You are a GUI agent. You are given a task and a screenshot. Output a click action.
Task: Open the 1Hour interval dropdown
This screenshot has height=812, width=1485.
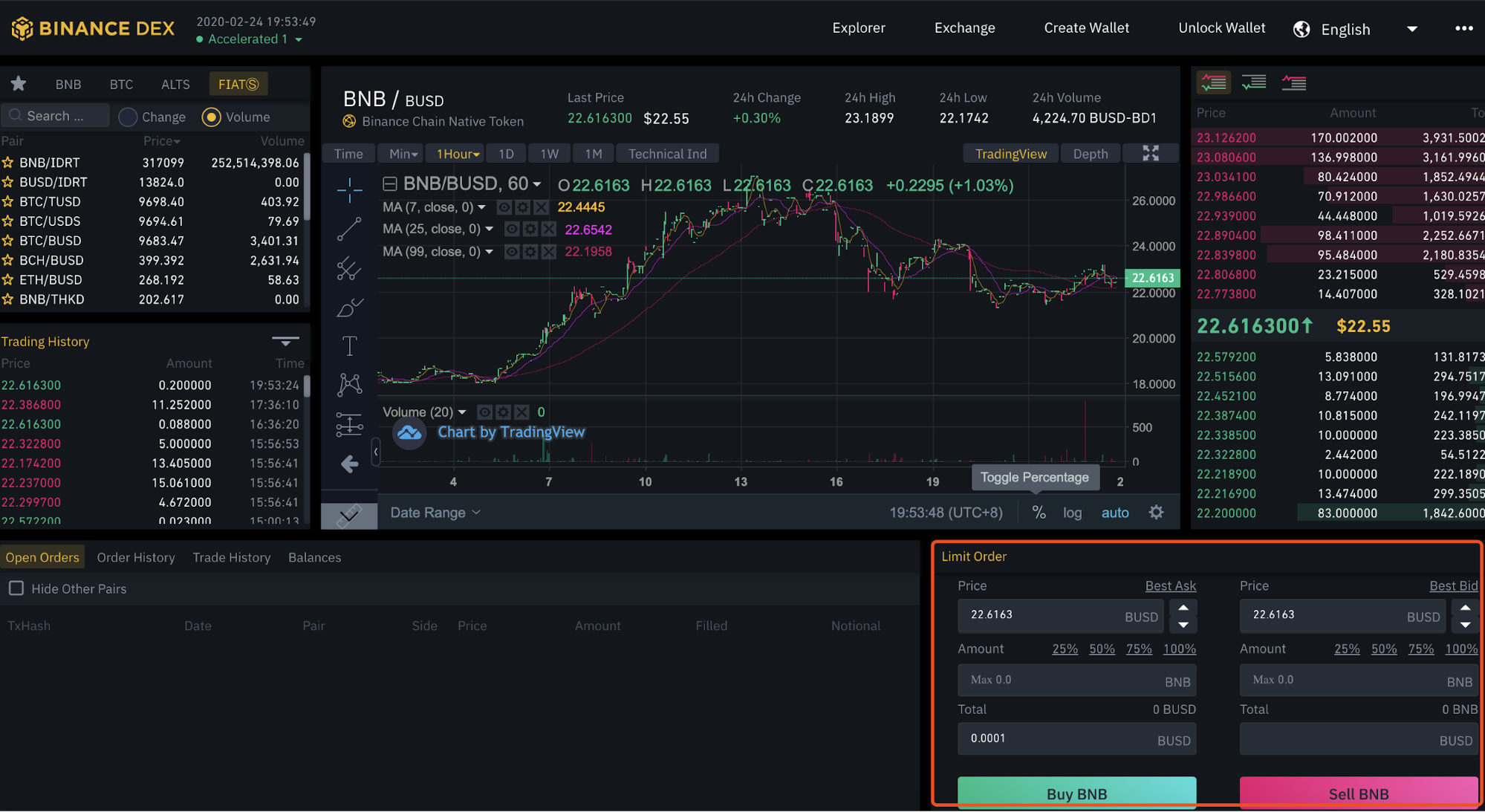(458, 154)
